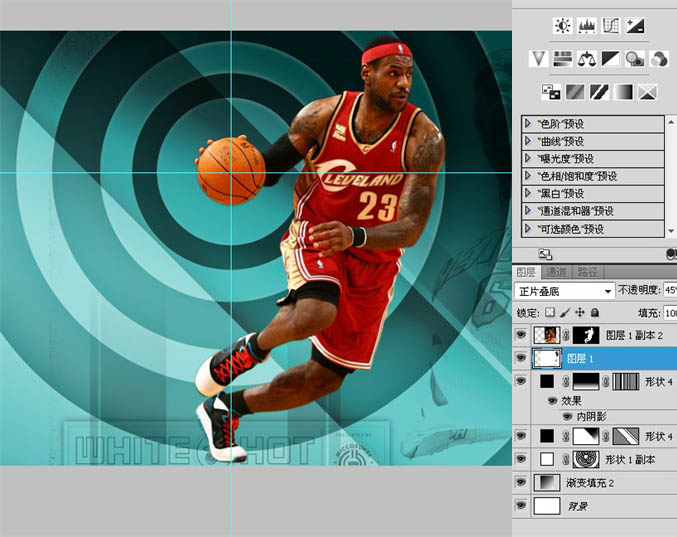Switch to the 通道 tab

[556, 272]
